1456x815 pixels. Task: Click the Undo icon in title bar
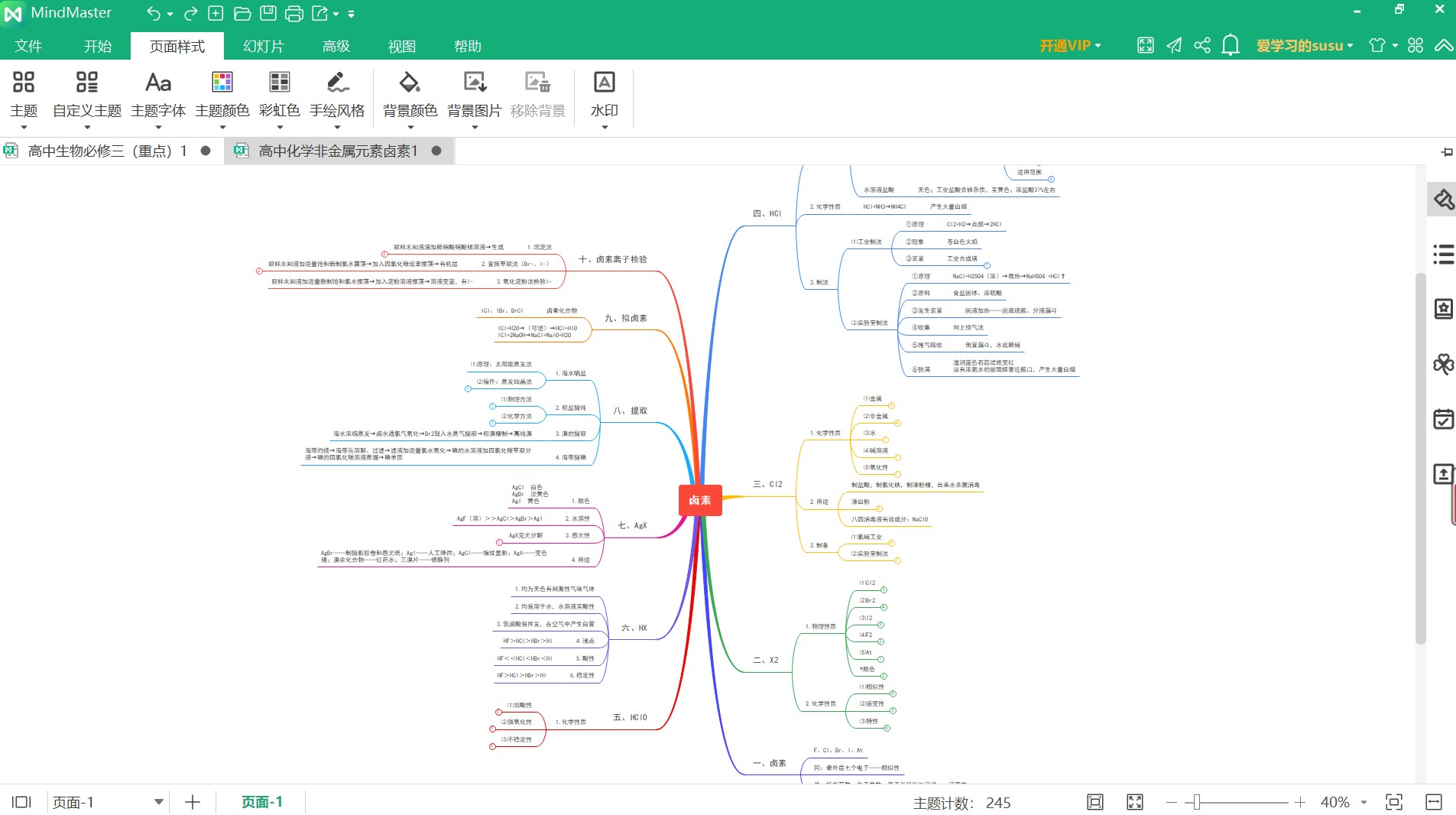point(154,13)
